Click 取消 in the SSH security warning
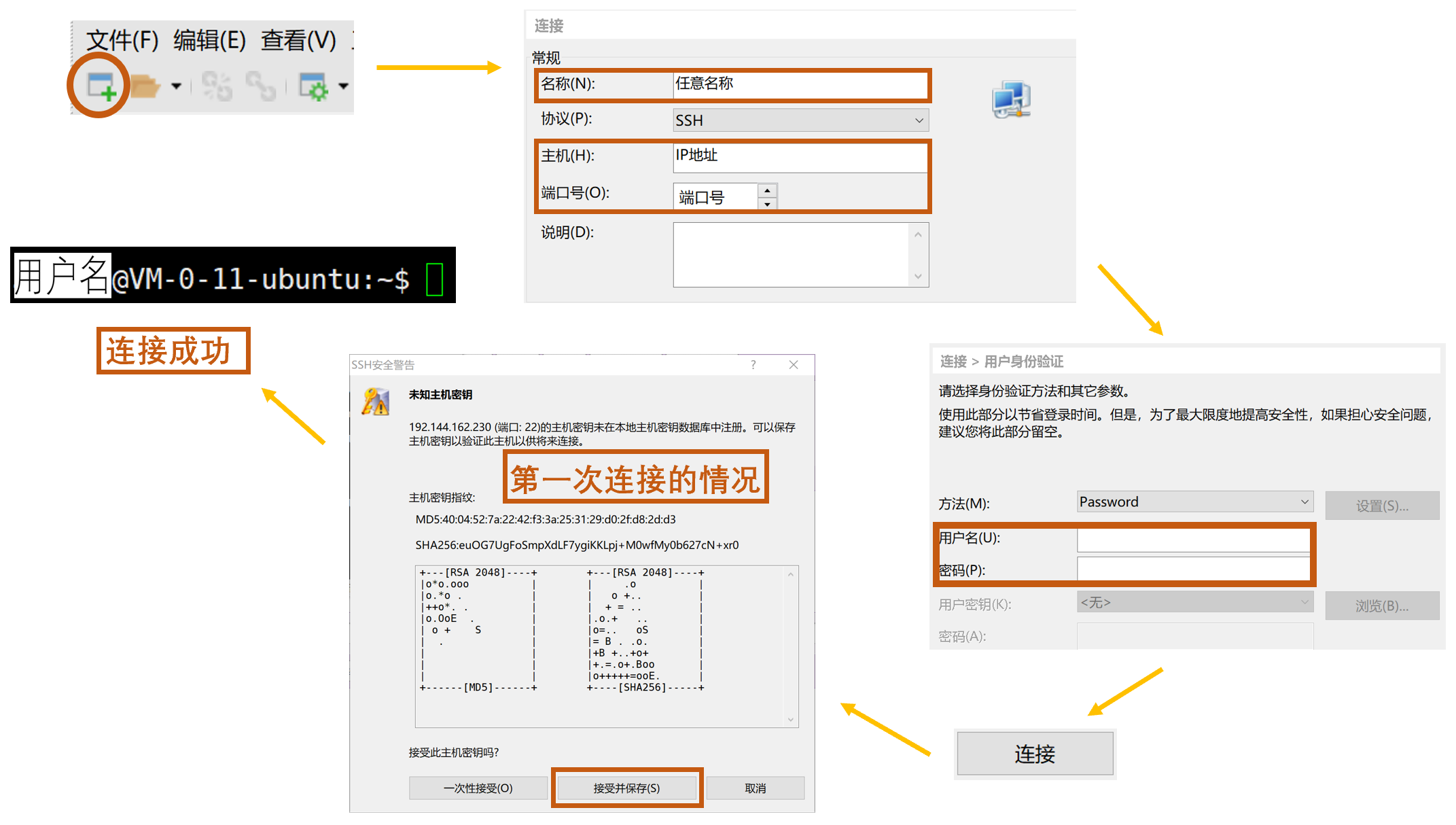1456x825 pixels. [x=755, y=788]
